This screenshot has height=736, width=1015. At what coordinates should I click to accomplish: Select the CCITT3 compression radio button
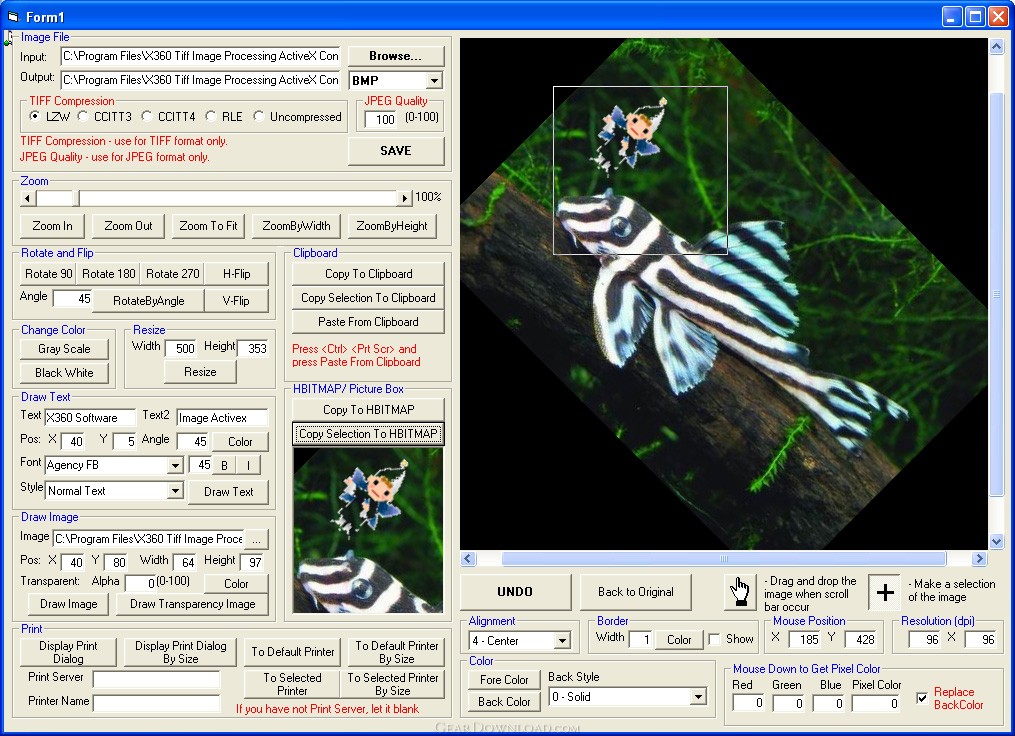click(84, 117)
